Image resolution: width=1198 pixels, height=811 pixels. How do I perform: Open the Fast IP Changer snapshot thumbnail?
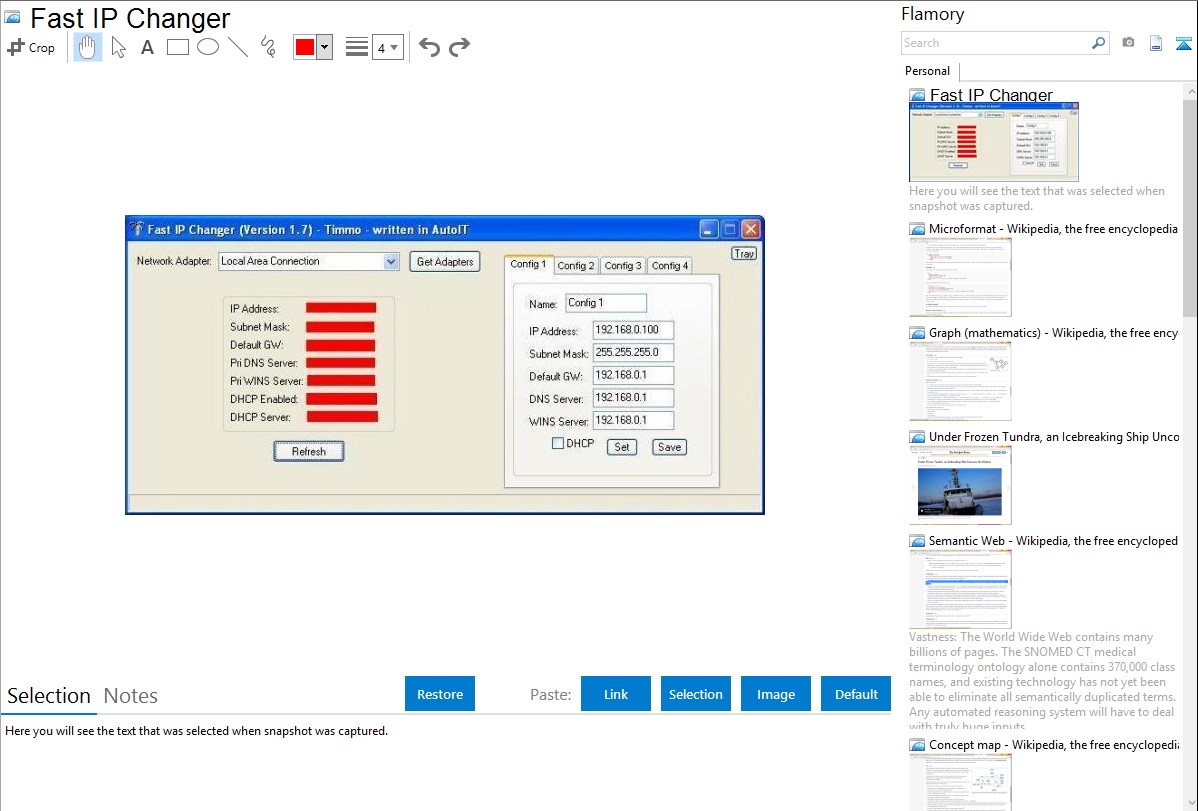[x=994, y=141]
